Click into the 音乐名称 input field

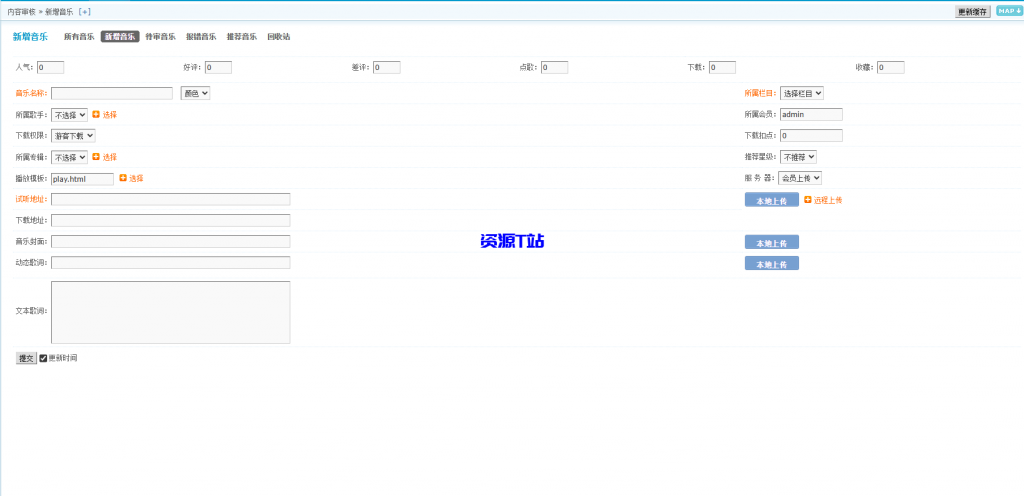112,93
